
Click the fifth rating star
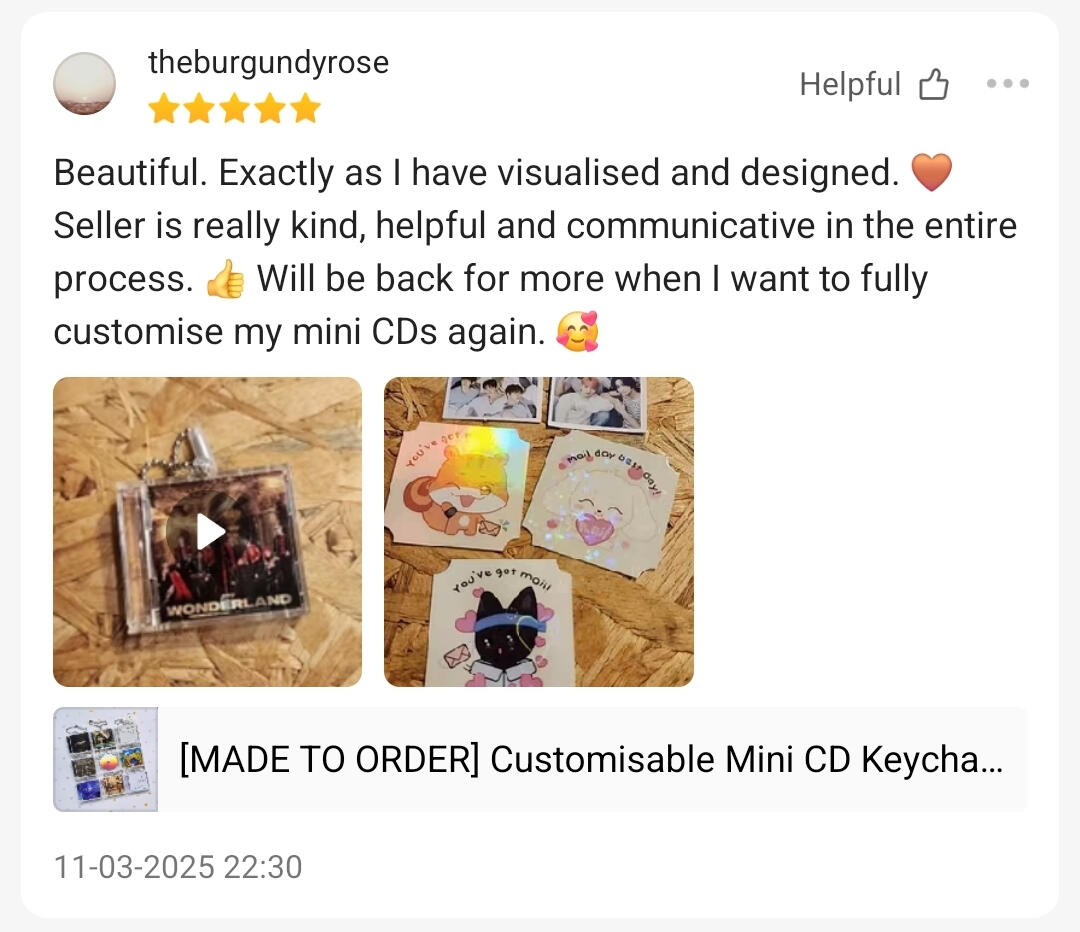(306, 109)
